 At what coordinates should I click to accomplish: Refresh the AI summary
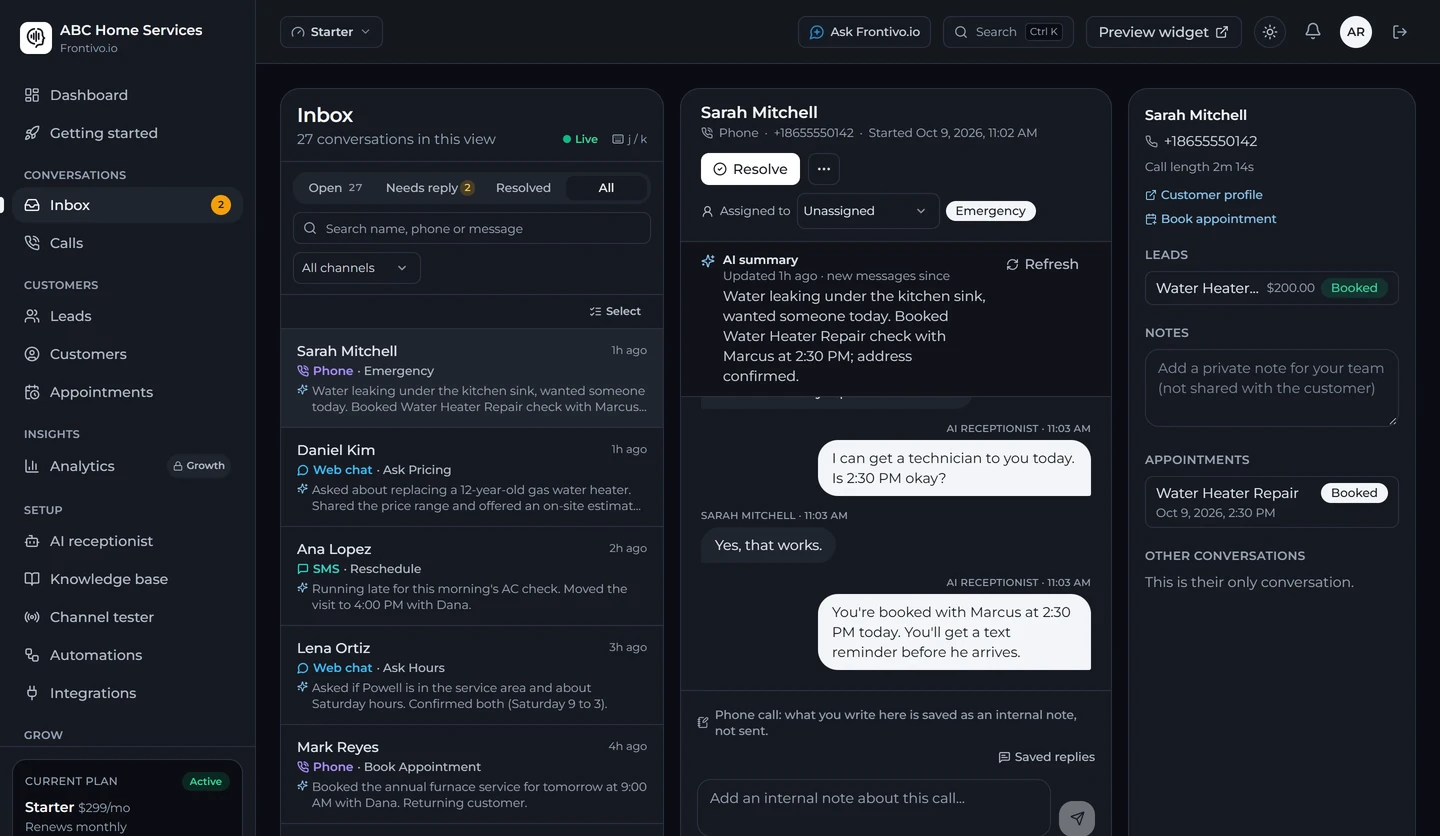(x=1042, y=264)
